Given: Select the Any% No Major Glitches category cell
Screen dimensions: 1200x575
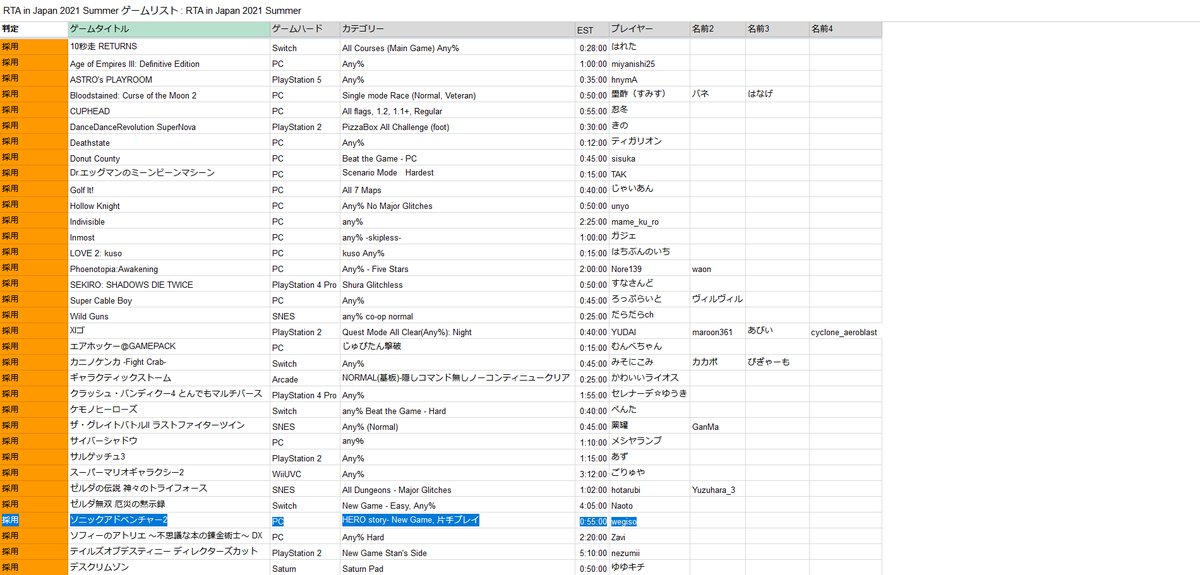Looking at the screenshot, I should point(457,205).
